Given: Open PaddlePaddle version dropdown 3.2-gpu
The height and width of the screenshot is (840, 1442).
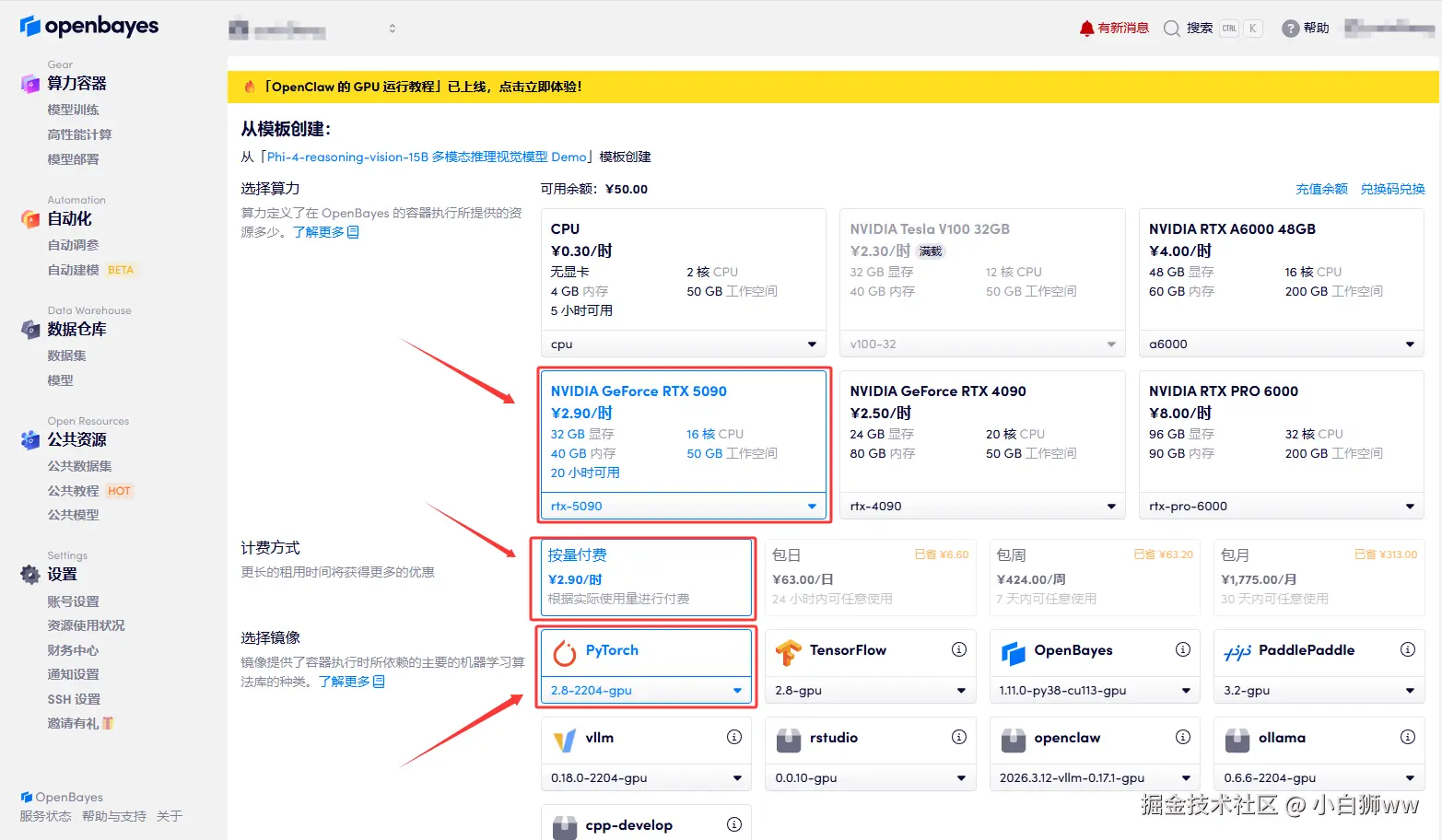Looking at the screenshot, I should 1319,690.
